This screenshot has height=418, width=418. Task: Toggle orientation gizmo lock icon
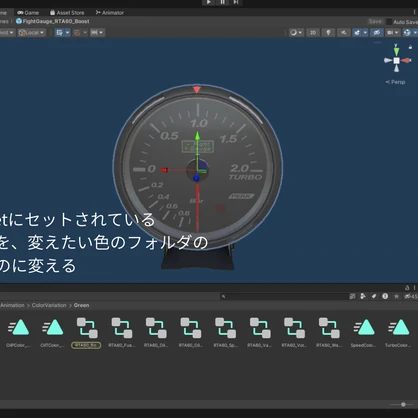(x=410, y=47)
